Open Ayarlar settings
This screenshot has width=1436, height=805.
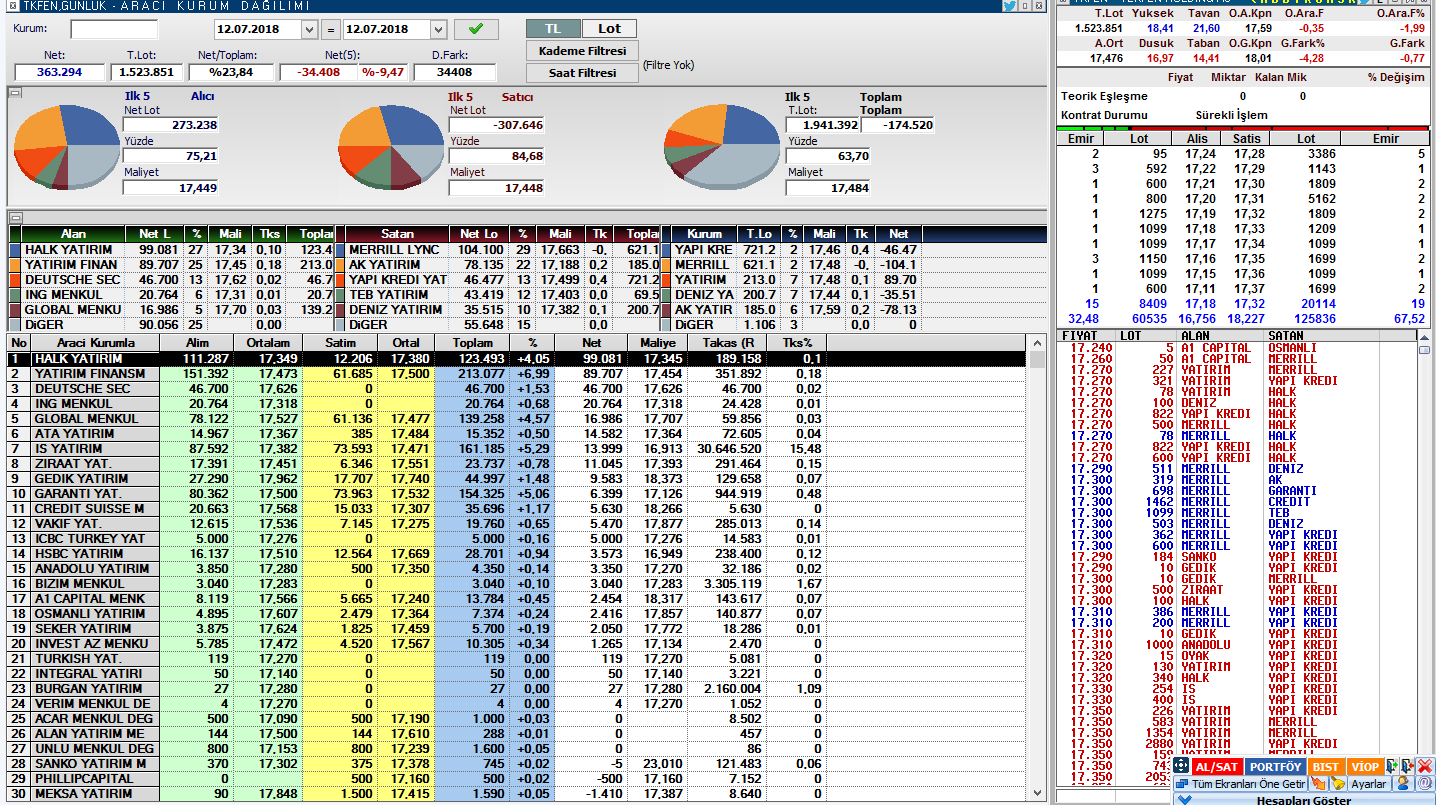(x=1369, y=784)
